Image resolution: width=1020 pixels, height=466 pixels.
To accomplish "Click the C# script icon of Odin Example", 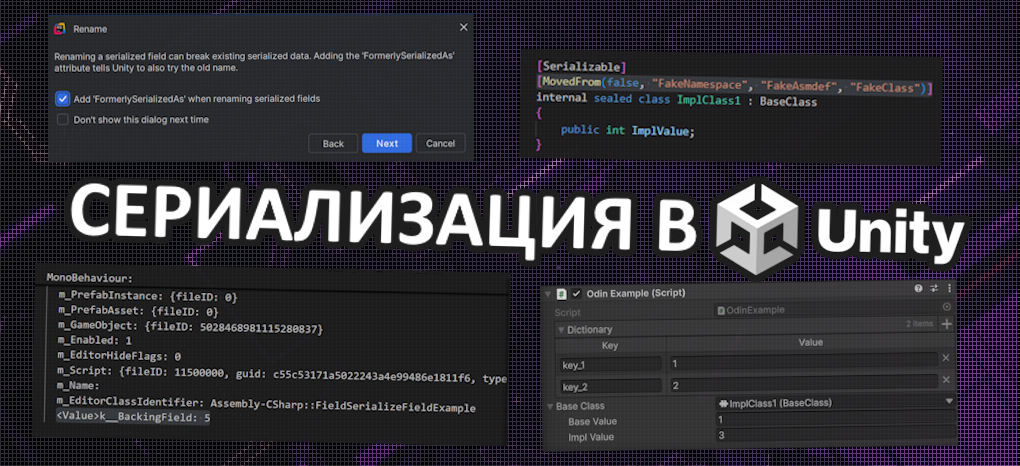I will [x=563, y=294].
